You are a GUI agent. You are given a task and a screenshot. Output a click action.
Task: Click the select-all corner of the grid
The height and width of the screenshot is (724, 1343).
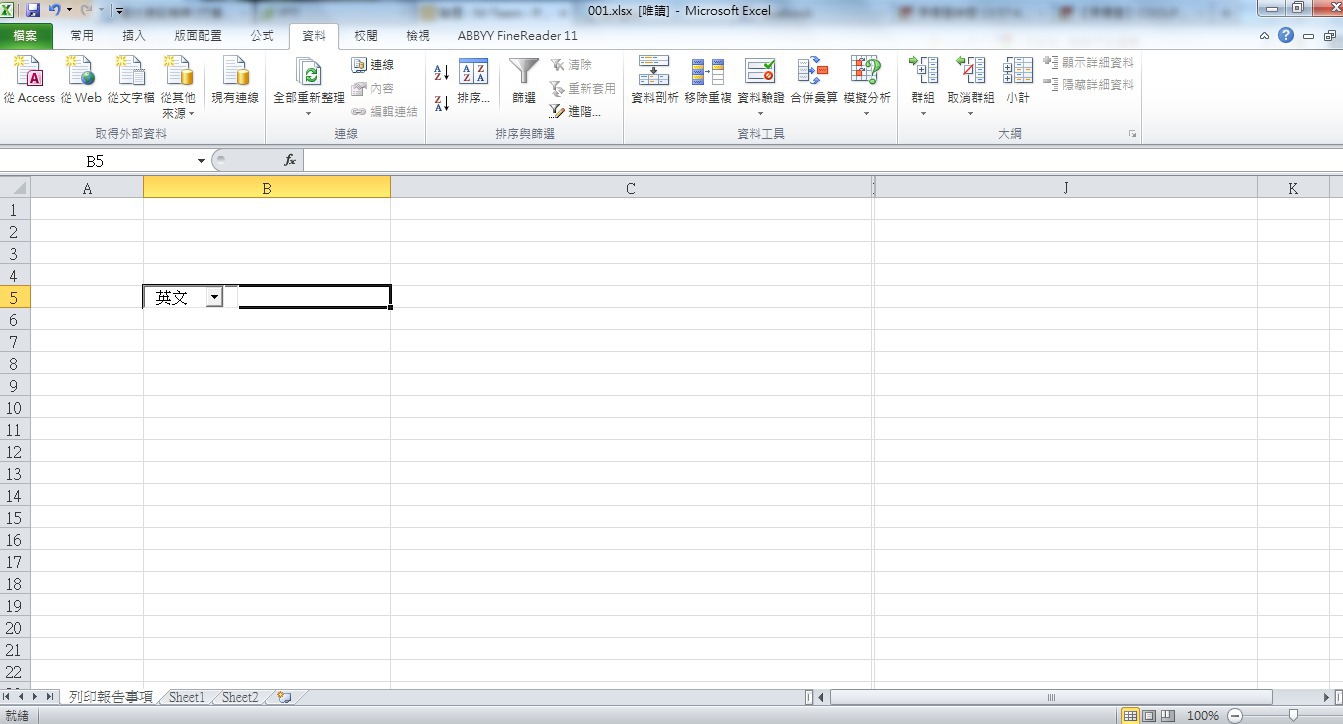click(15, 187)
